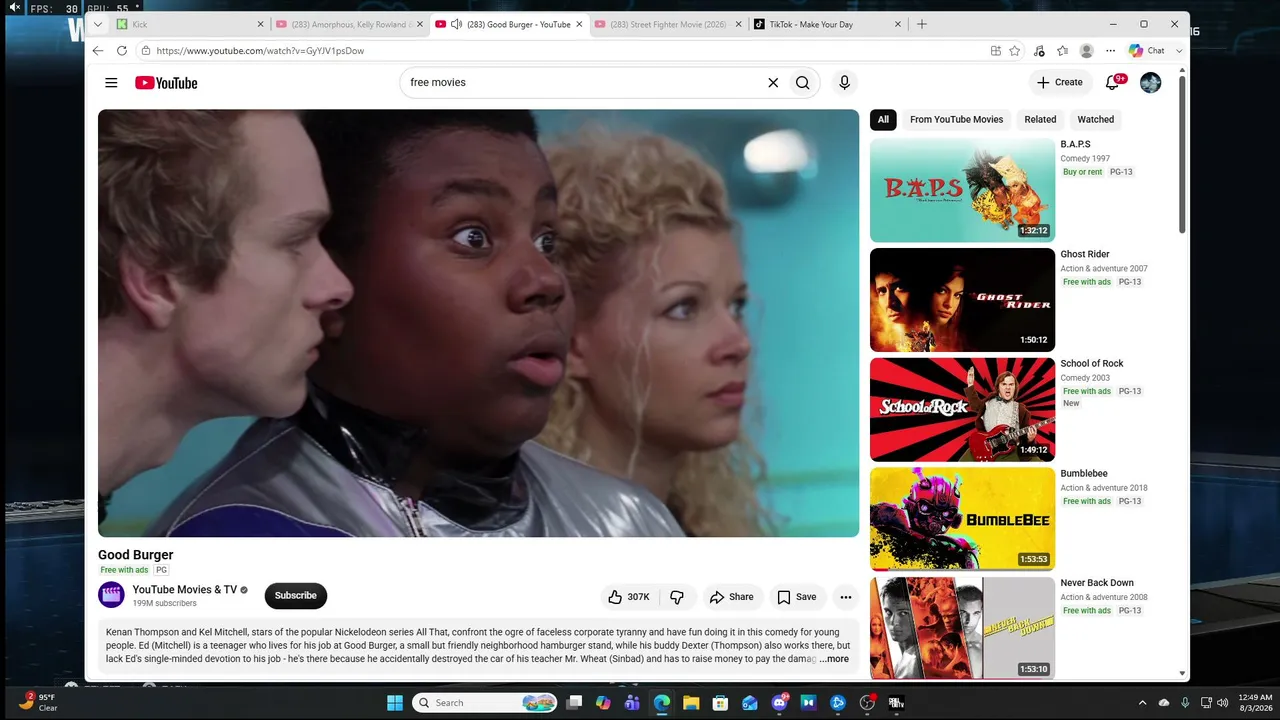Open YouTube notifications bell

[x=1113, y=83]
